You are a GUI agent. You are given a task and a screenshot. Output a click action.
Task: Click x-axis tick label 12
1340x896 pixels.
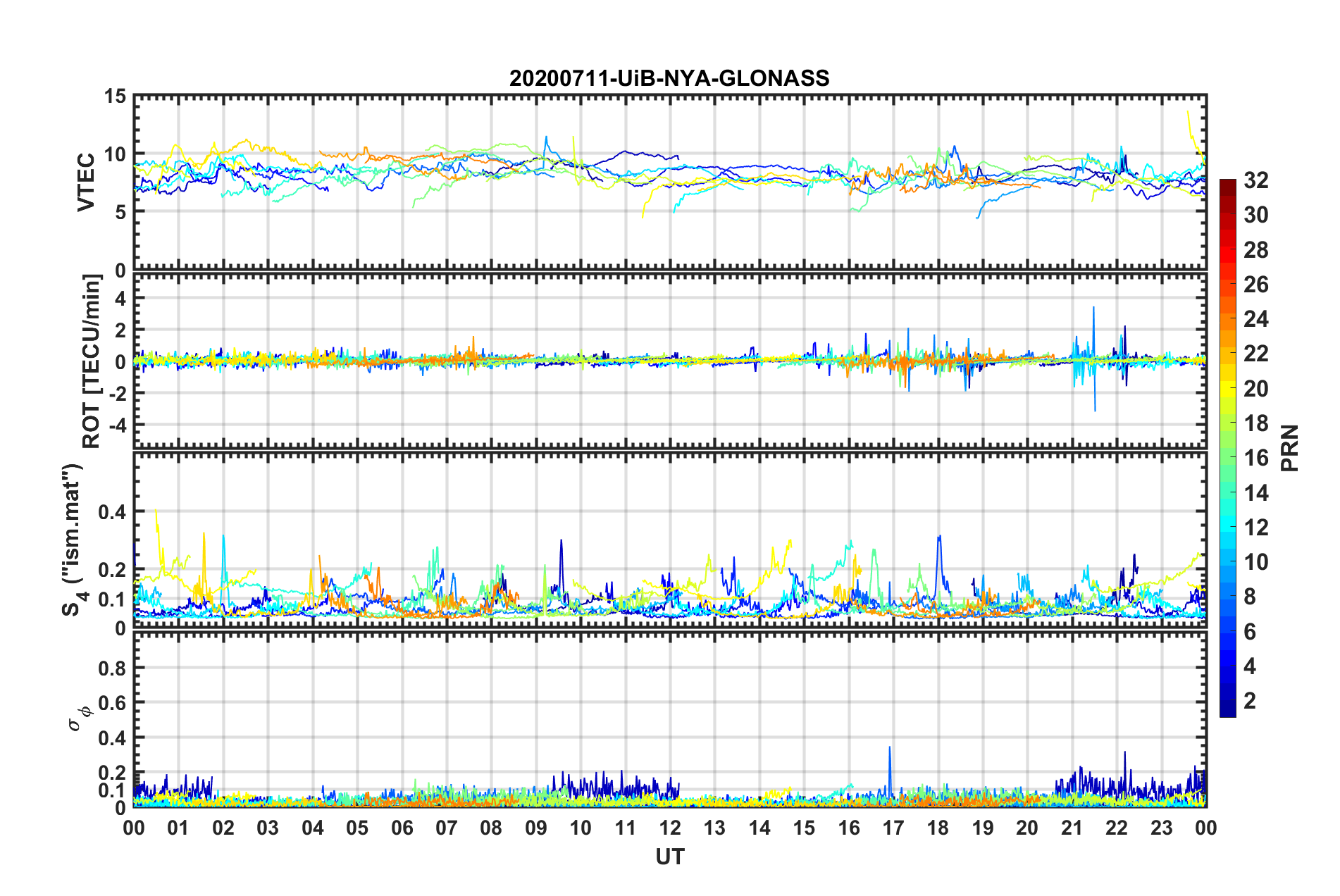point(669,828)
